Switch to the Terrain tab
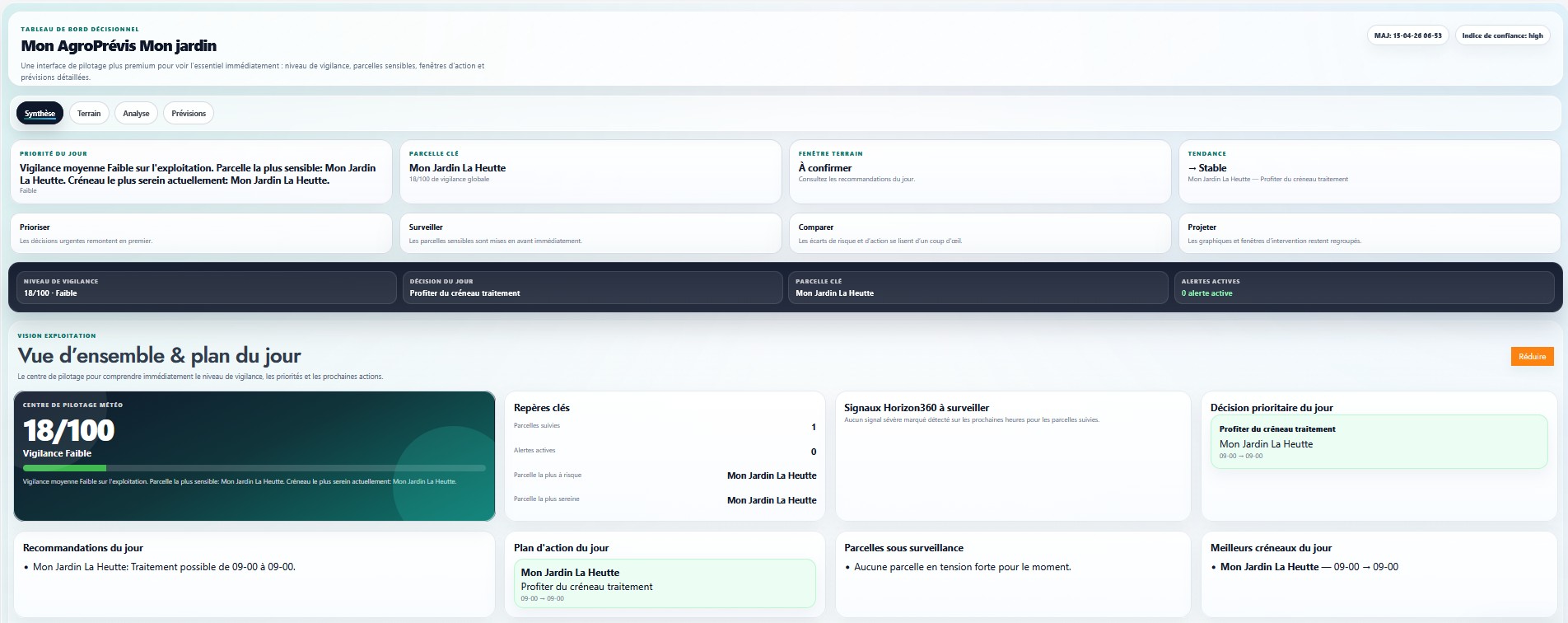The width and height of the screenshot is (1568, 623). click(89, 114)
